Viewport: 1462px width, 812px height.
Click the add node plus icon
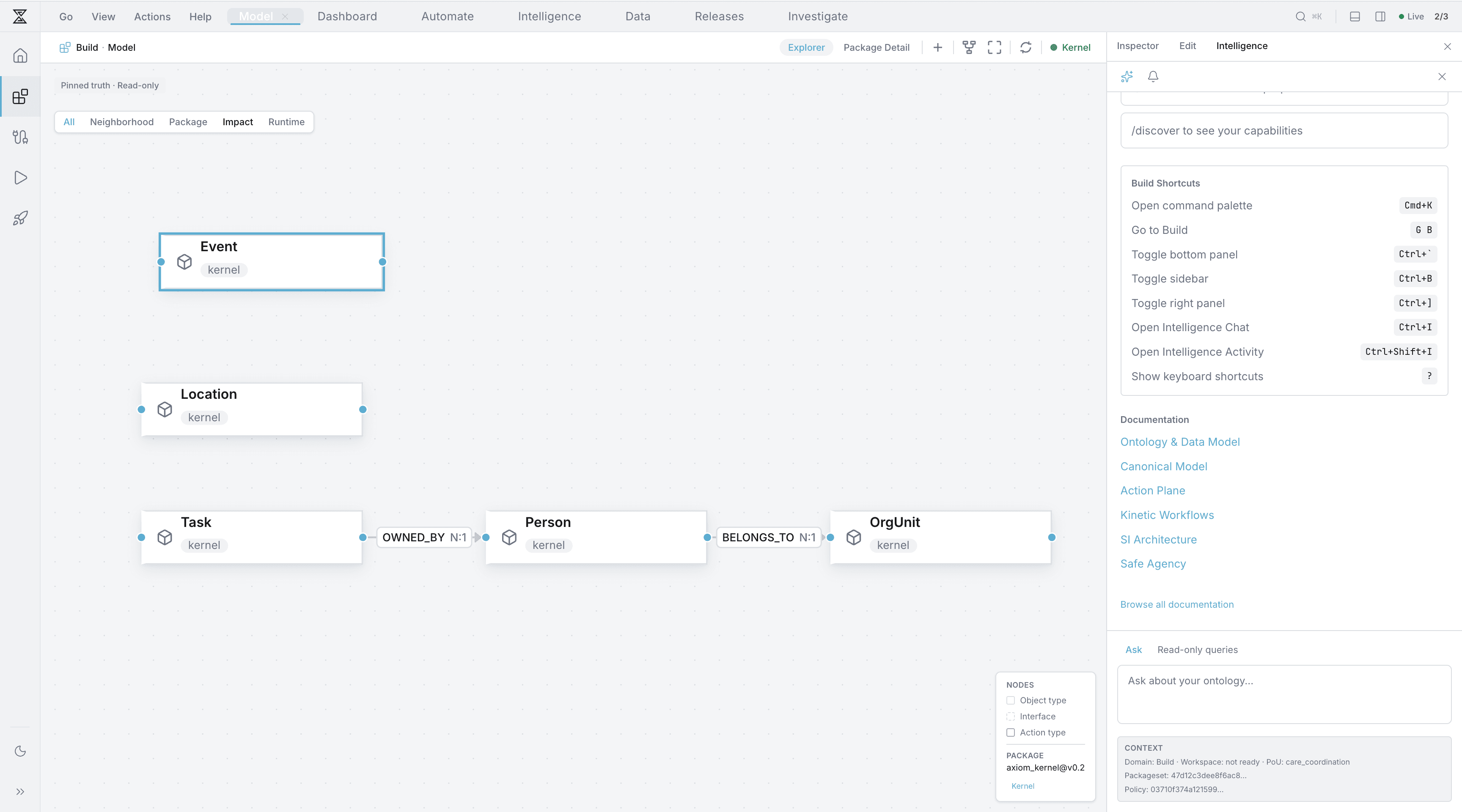click(937, 47)
